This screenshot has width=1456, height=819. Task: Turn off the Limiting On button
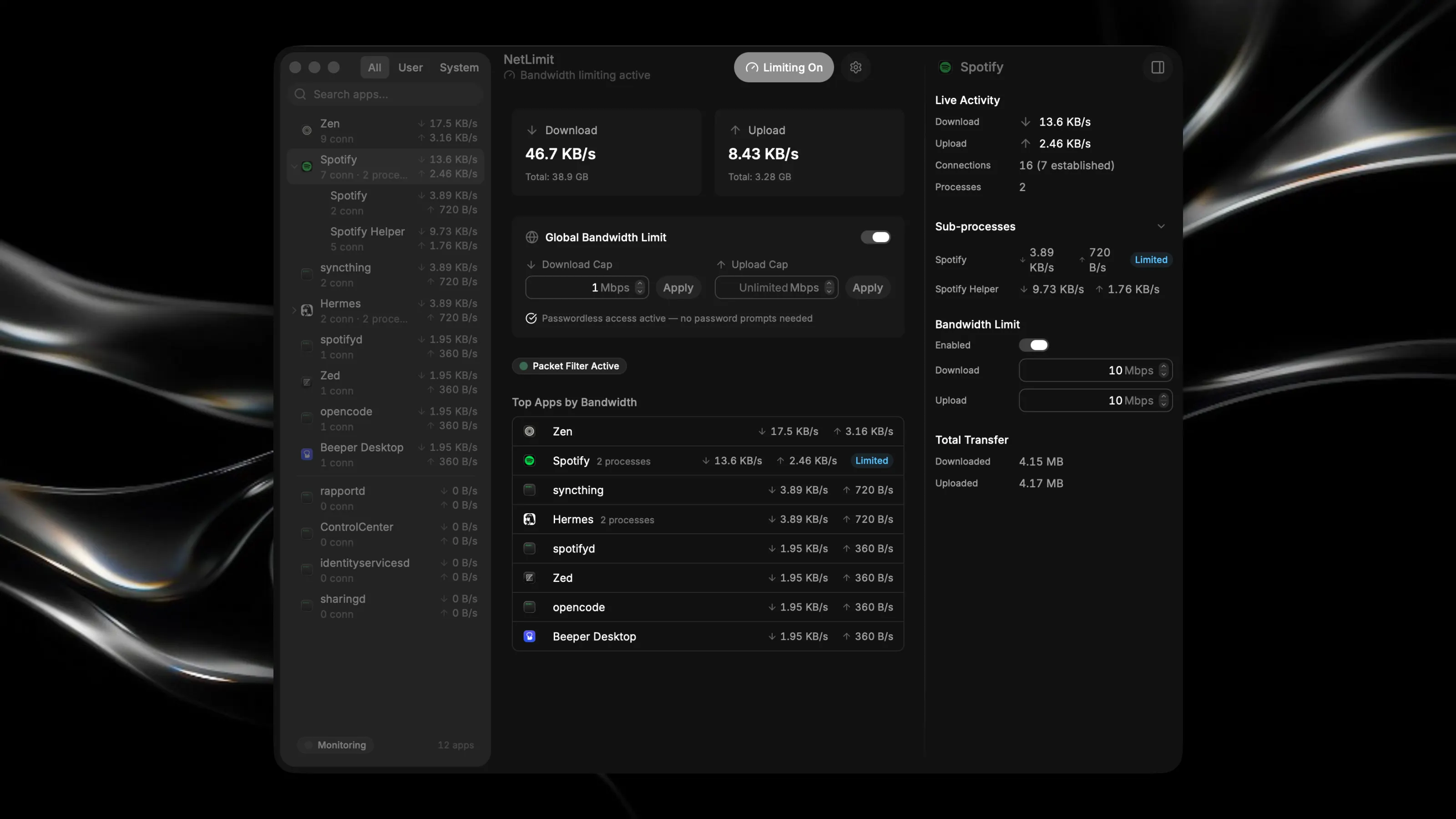pos(784,67)
